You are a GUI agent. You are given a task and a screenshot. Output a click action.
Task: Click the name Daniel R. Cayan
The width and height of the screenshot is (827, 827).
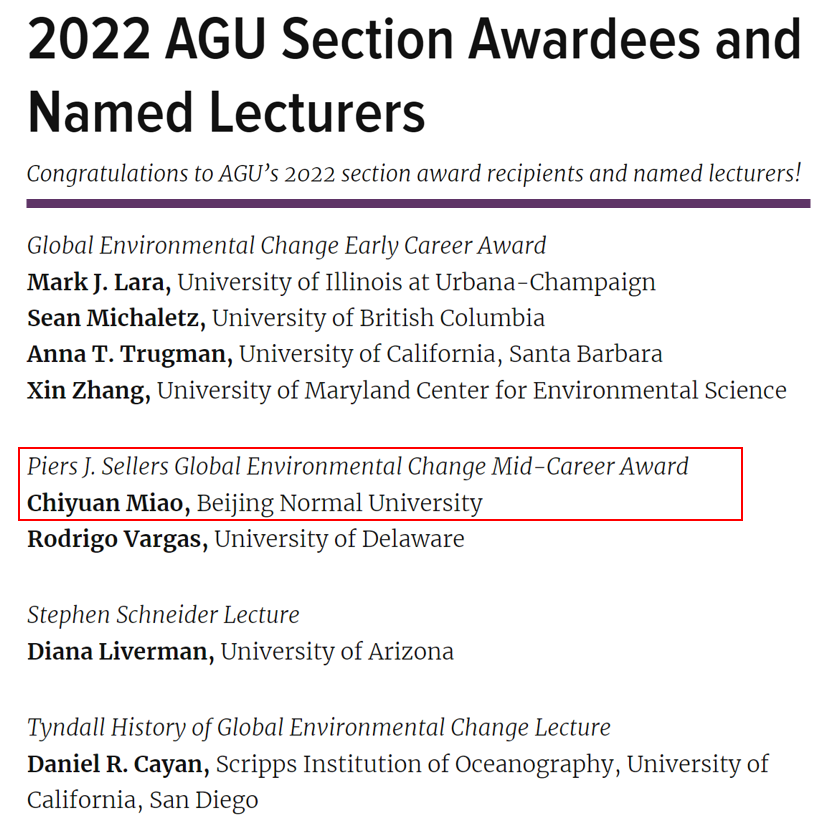(x=118, y=764)
